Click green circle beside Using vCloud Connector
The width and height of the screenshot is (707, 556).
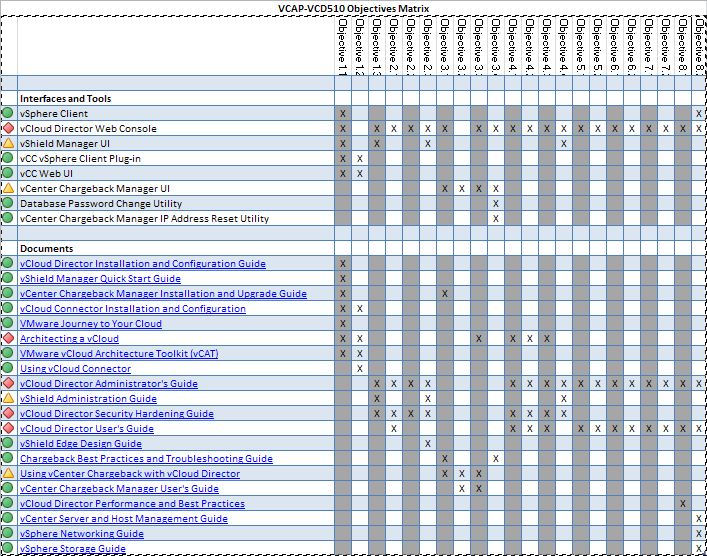tap(8, 368)
